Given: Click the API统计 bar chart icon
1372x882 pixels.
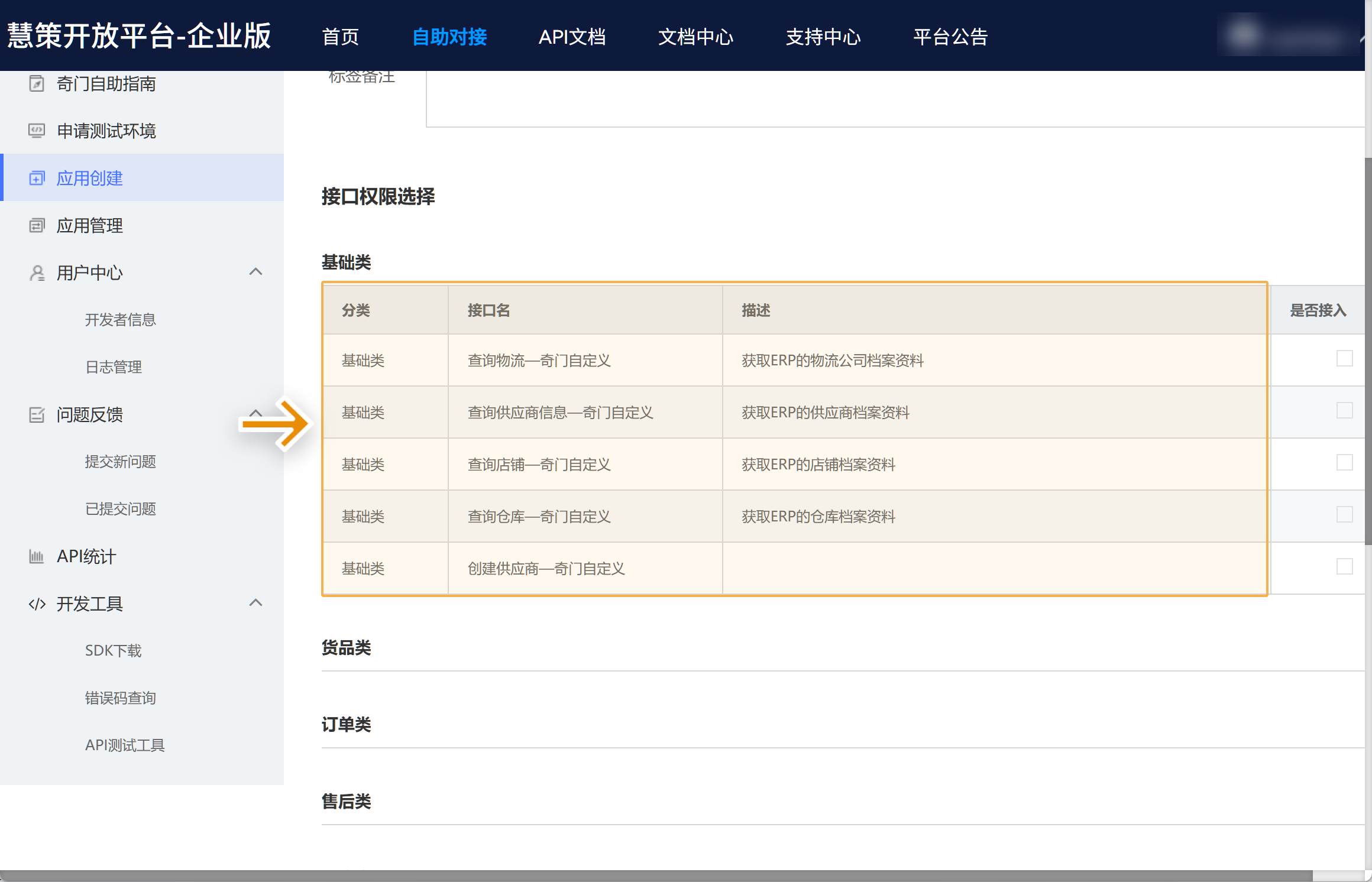Looking at the screenshot, I should pos(37,556).
